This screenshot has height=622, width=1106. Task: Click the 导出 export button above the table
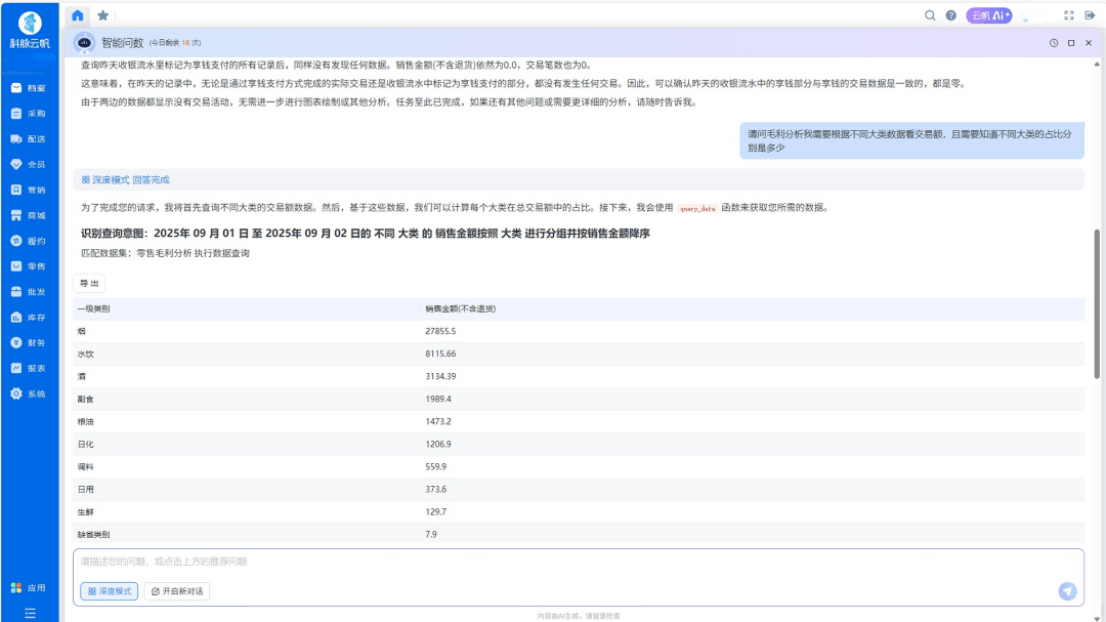[x=89, y=283]
